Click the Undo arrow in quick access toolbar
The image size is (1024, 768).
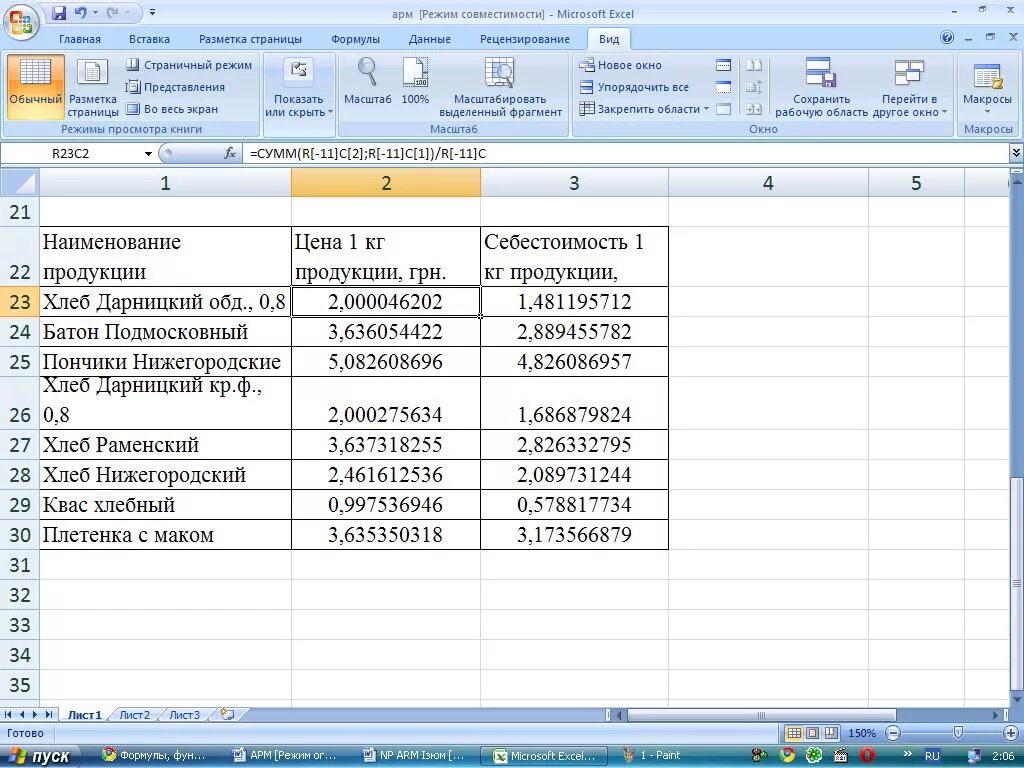[x=80, y=12]
